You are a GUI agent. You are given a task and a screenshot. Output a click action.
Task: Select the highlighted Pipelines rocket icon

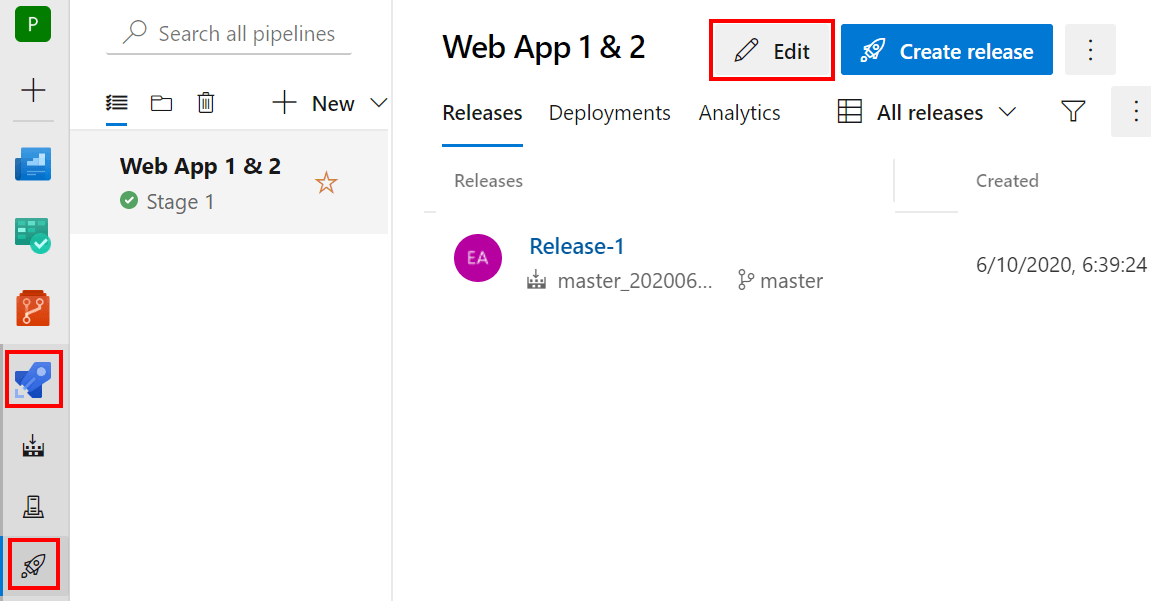33,379
